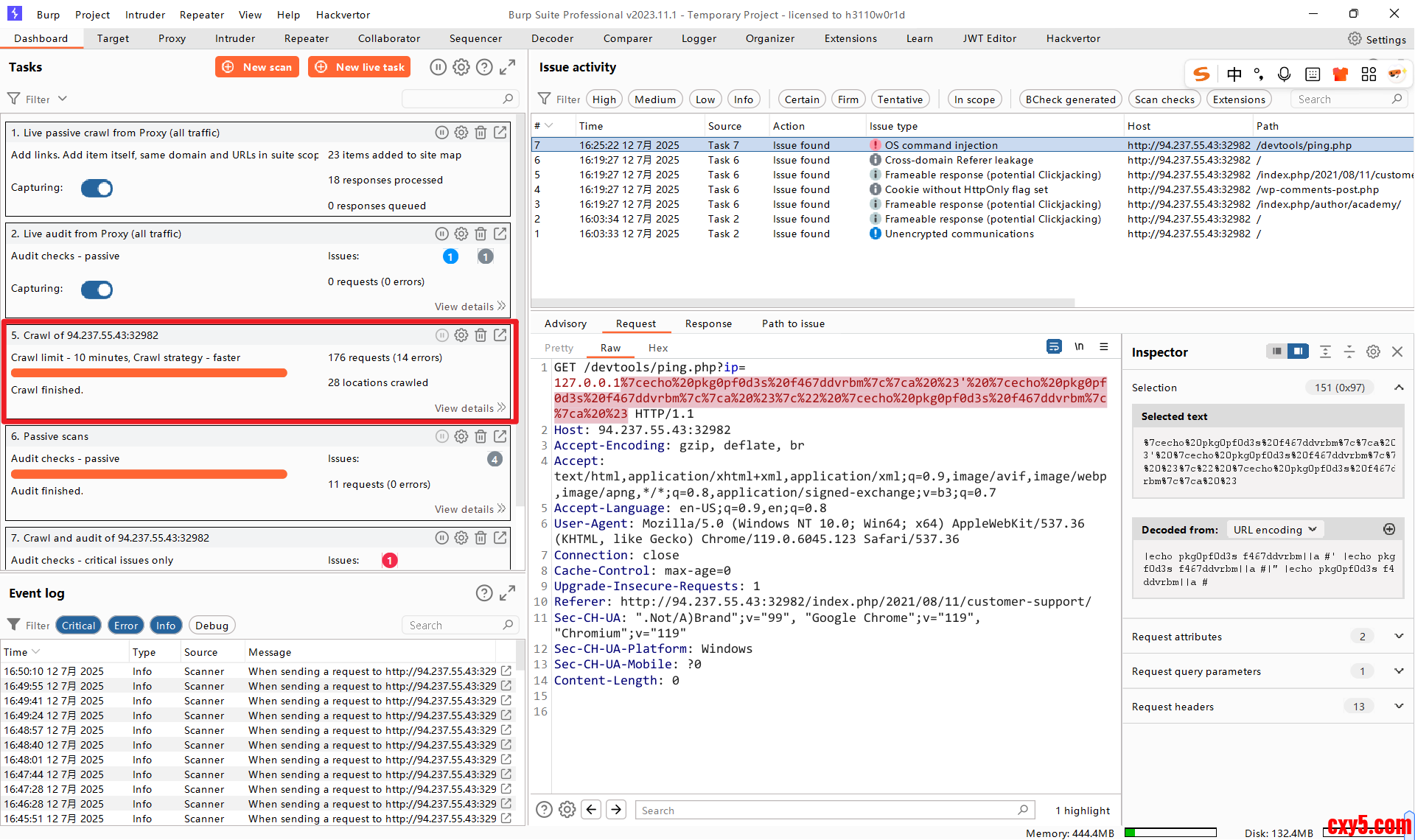This screenshot has height=840, width=1415.
Task: Expand Request attributes section
Action: click(1398, 637)
